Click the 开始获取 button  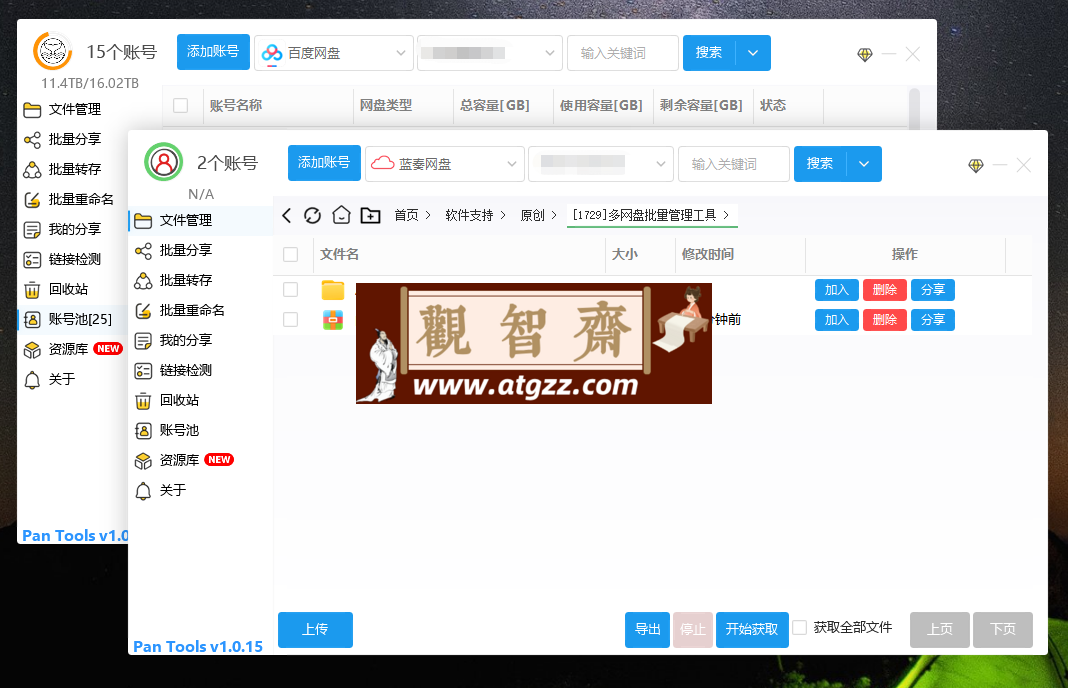point(752,629)
